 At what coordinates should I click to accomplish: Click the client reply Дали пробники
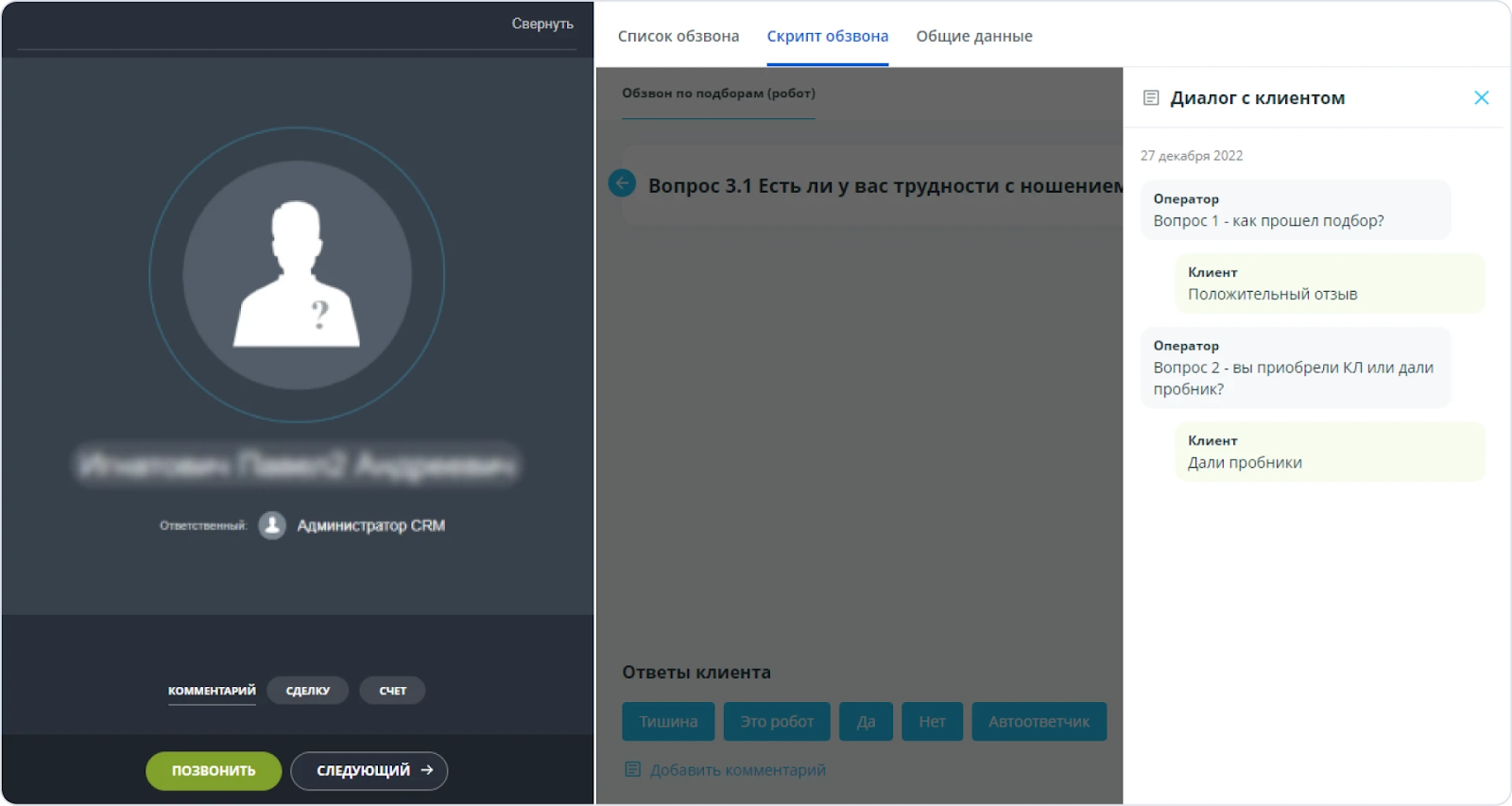pyautogui.click(x=1330, y=452)
